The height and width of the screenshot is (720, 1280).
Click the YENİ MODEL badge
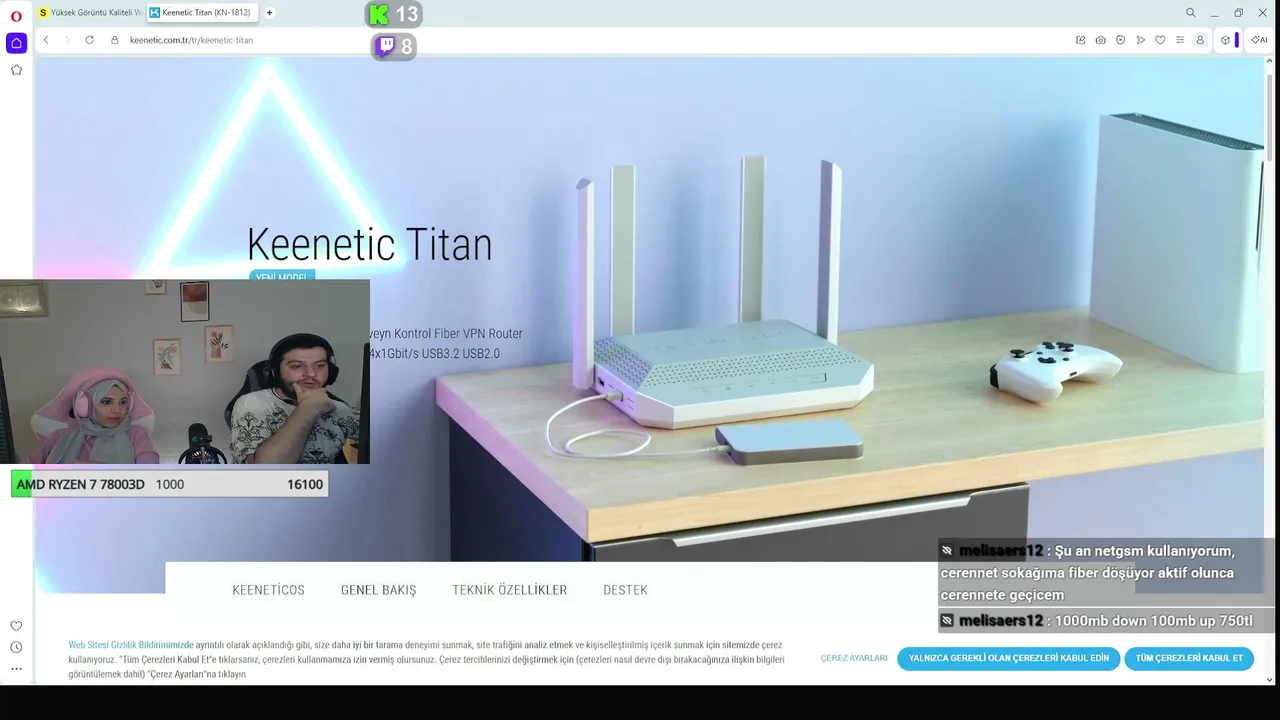[282, 277]
